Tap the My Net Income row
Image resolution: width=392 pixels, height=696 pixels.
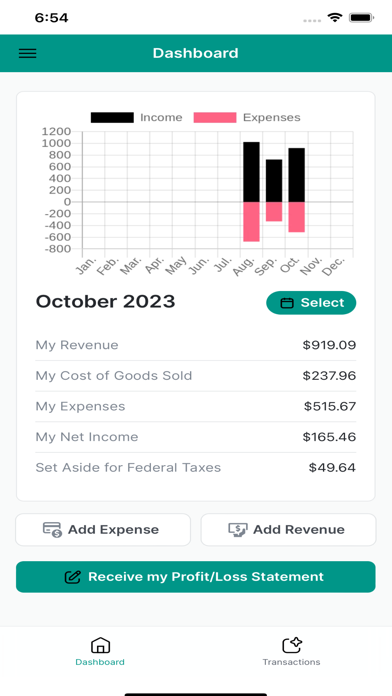click(x=196, y=437)
